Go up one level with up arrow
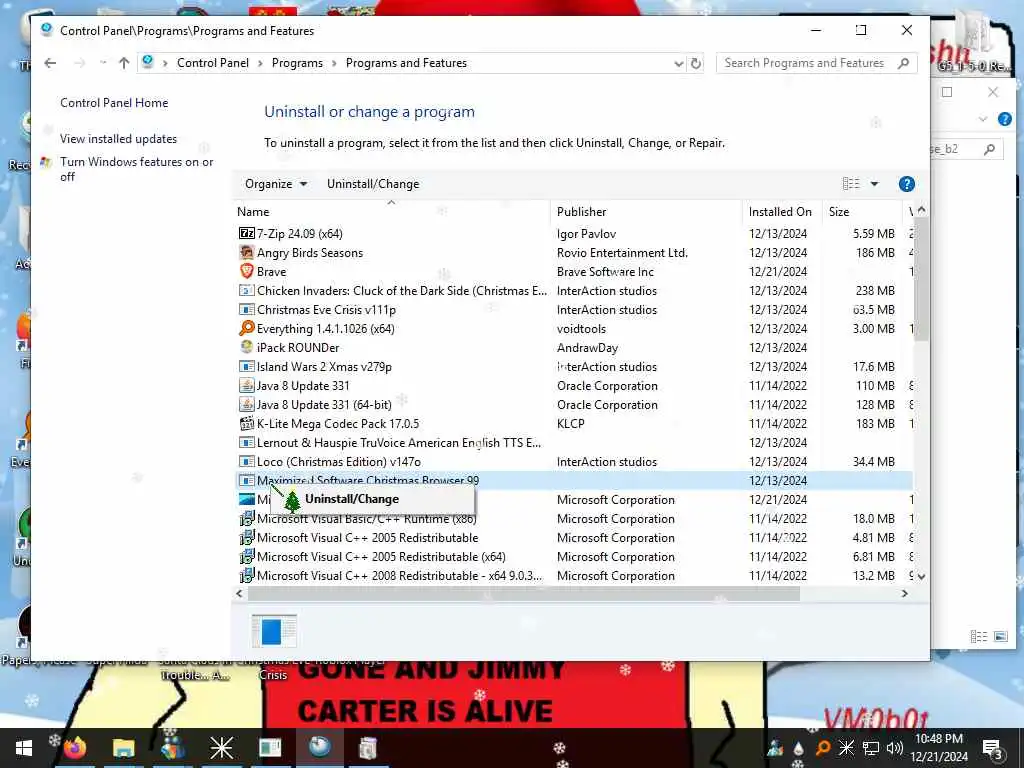The height and width of the screenshot is (768, 1024). 124,63
